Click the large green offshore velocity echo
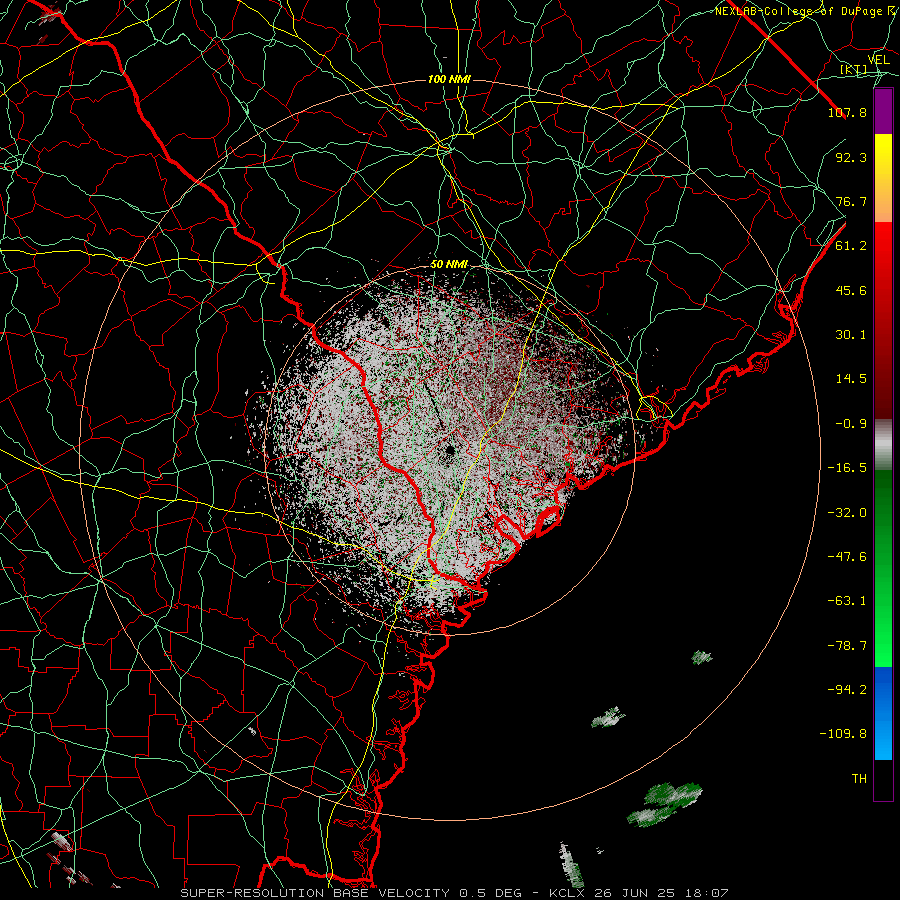 [665, 804]
